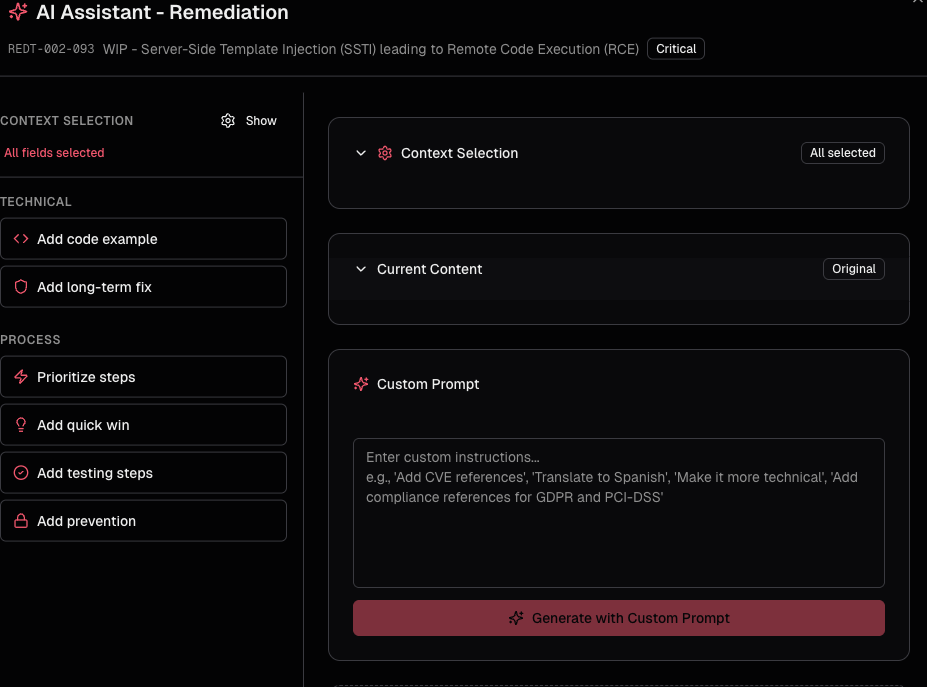Toggle Show for the Context Selection sidebar
The image size is (927, 687).
261,120
